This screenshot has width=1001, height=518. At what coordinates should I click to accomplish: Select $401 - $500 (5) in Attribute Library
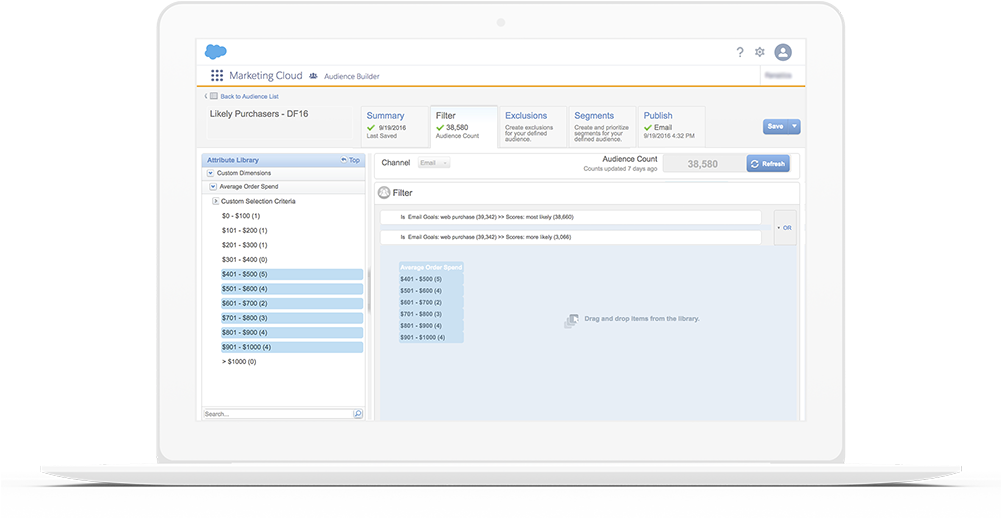coord(292,275)
